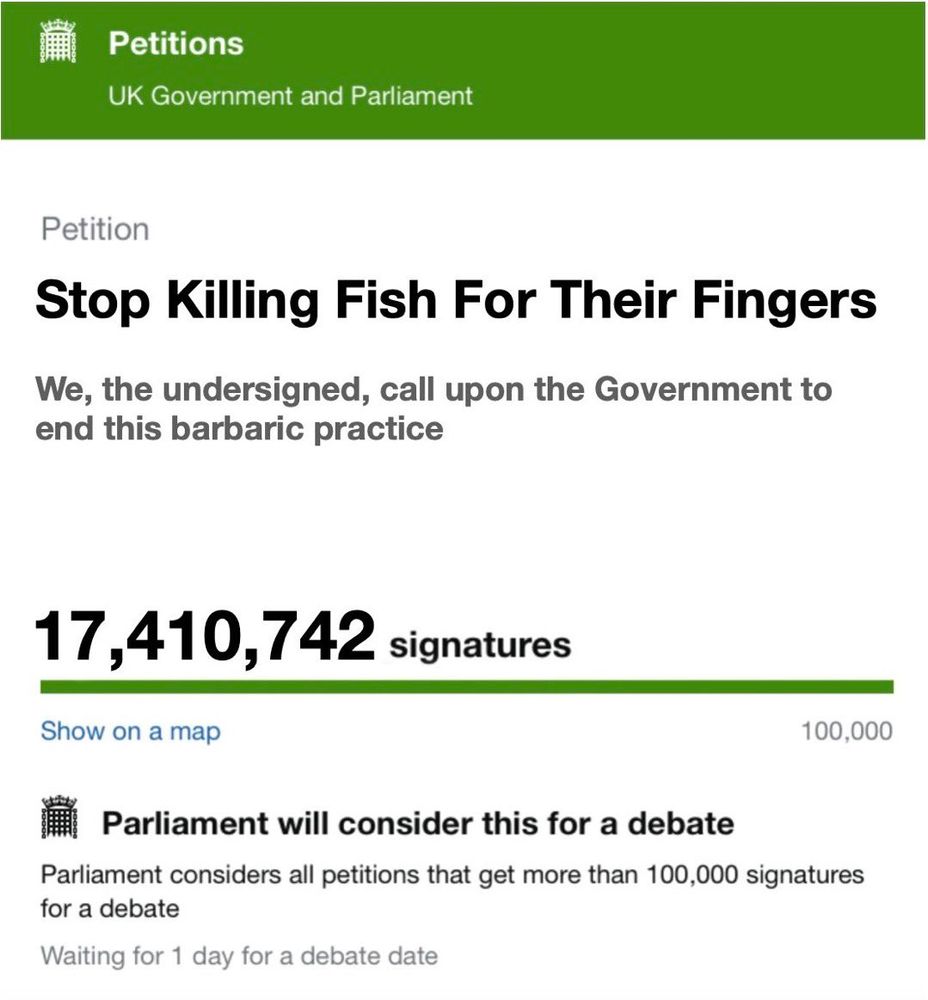This screenshot has width=928, height=1000.
Task: Click the 'UK Government and Parliament' header text
Action: 290,96
